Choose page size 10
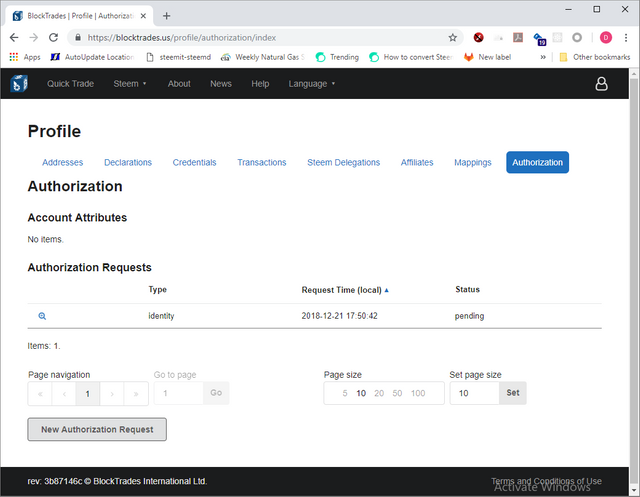 click(x=361, y=393)
